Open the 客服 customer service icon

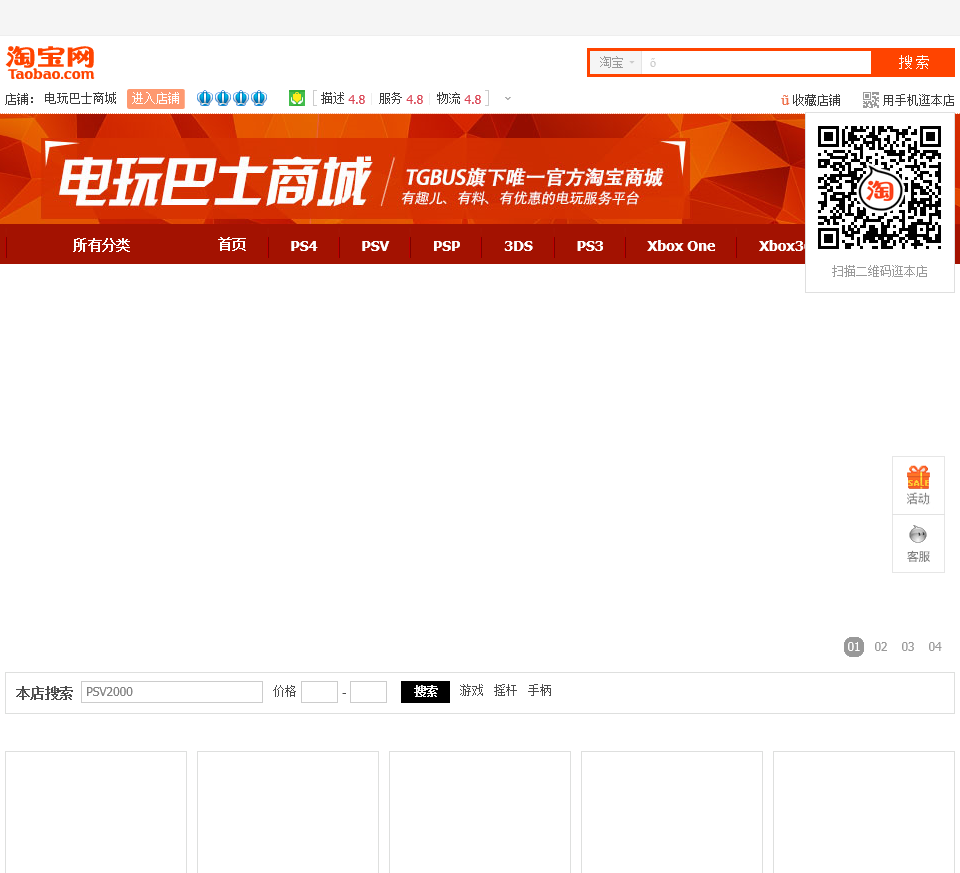[918, 544]
